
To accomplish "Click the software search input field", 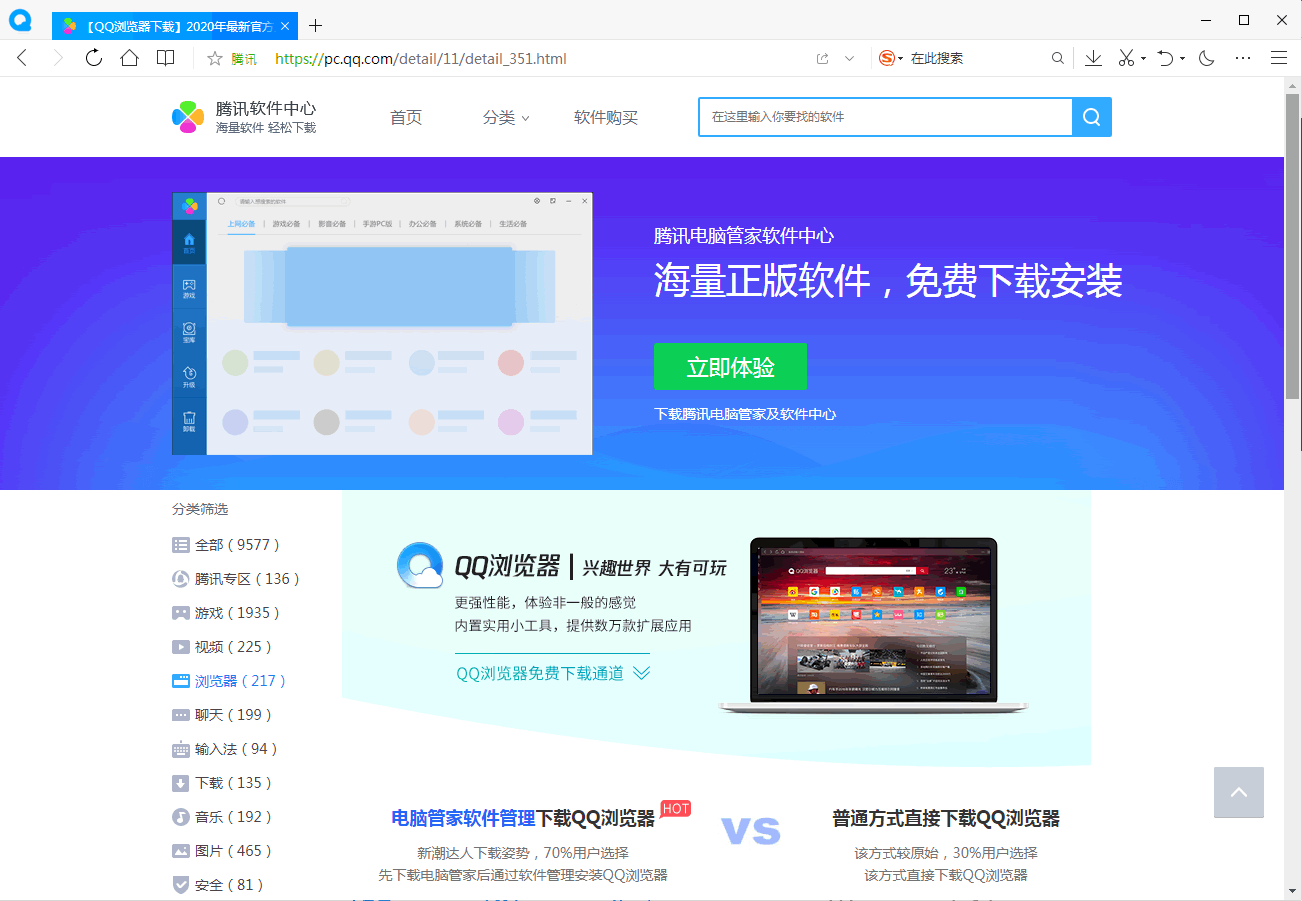I will point(885,117).
